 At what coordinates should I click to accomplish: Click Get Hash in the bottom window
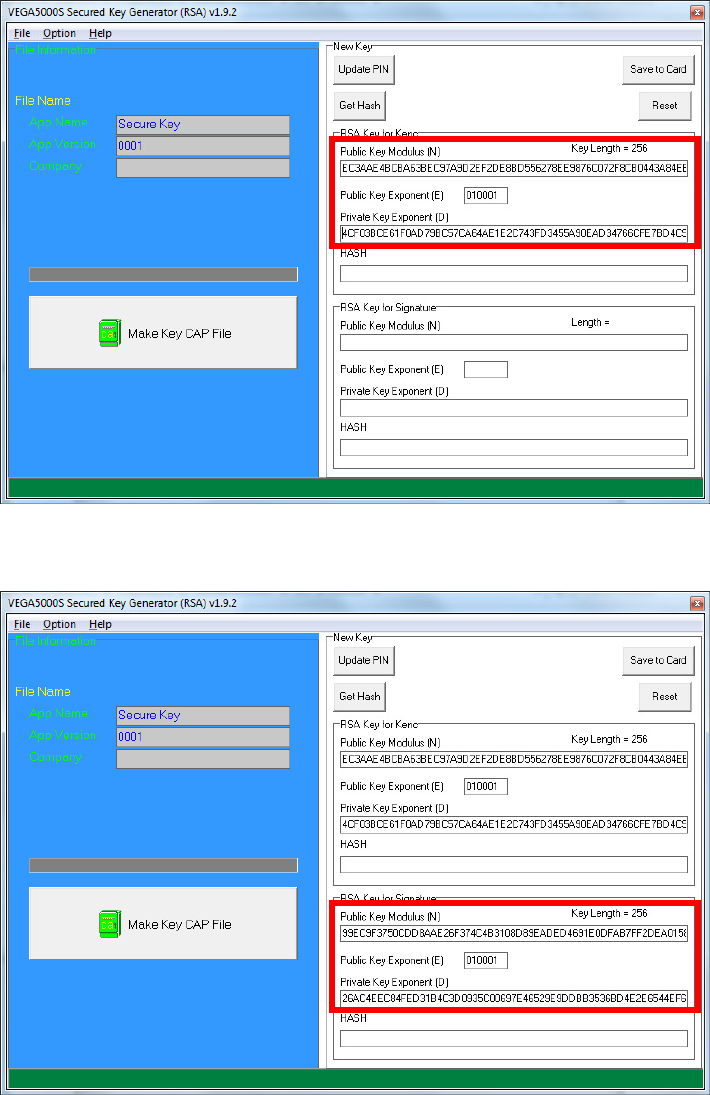[x=360, y=696]
